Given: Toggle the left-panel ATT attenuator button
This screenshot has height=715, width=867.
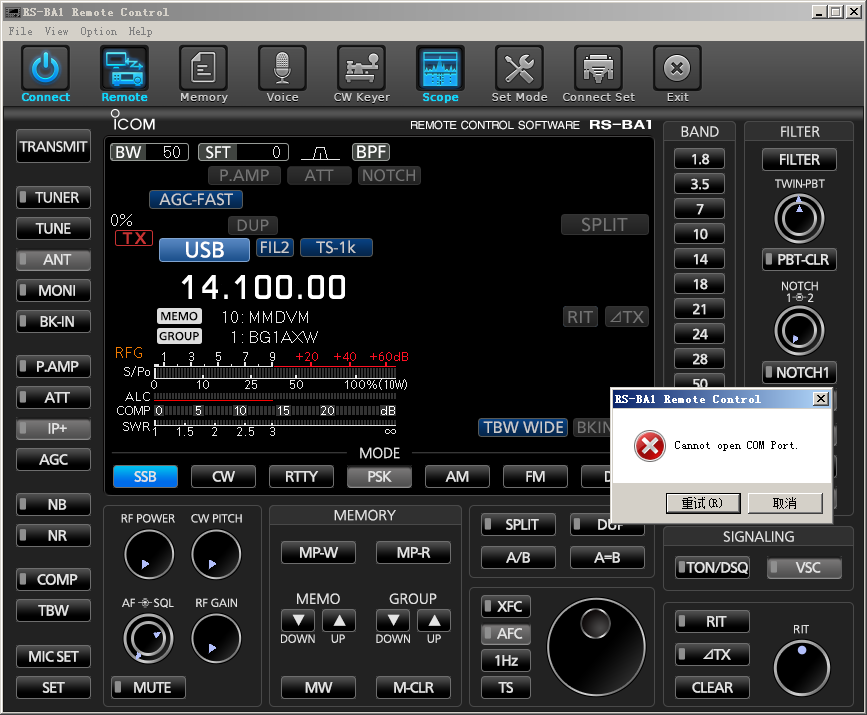Looking at the screenshot, I should [x=54, y=397].
